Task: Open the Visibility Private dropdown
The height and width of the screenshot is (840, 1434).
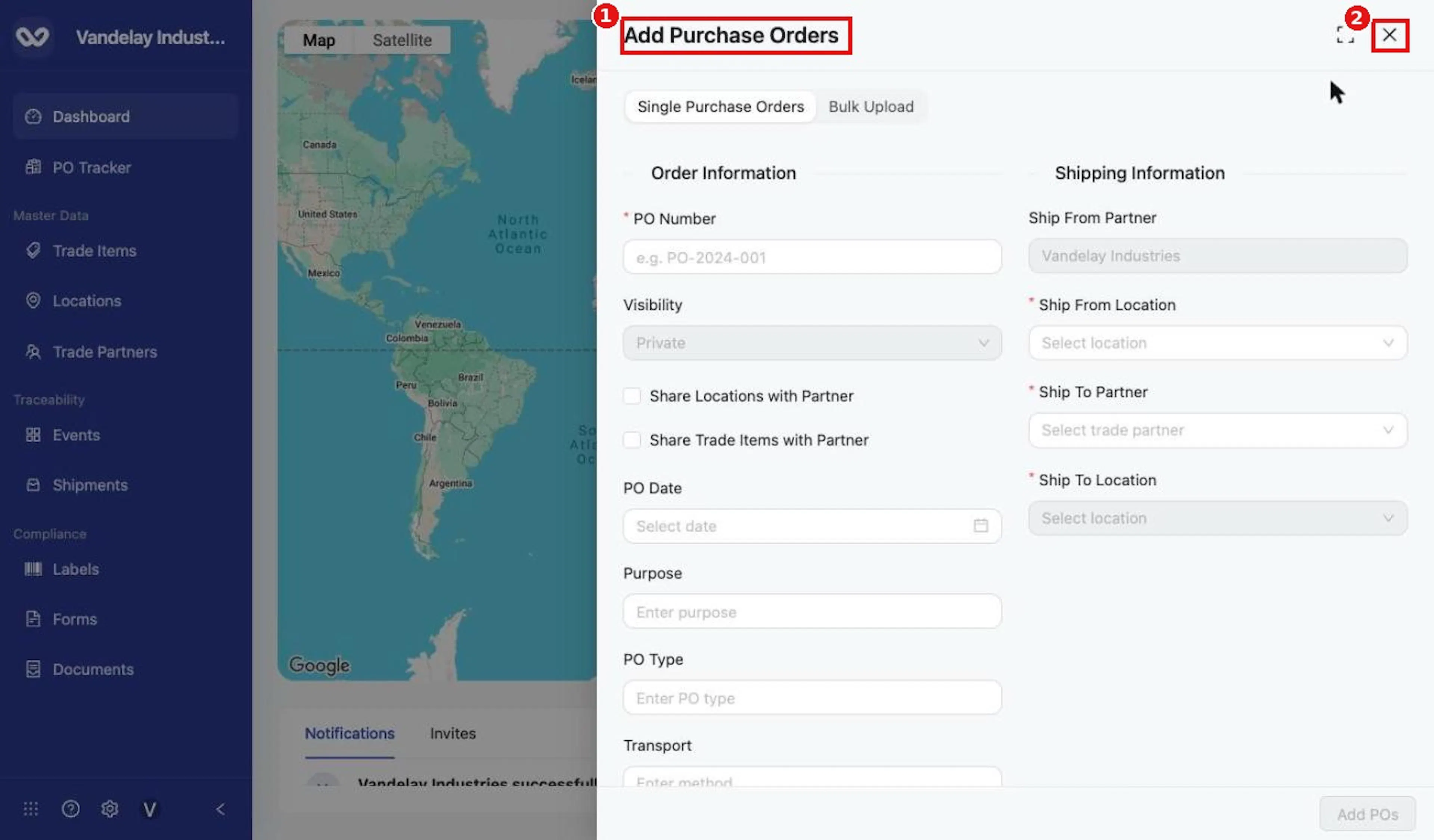Action: click(x=812, y=343)
